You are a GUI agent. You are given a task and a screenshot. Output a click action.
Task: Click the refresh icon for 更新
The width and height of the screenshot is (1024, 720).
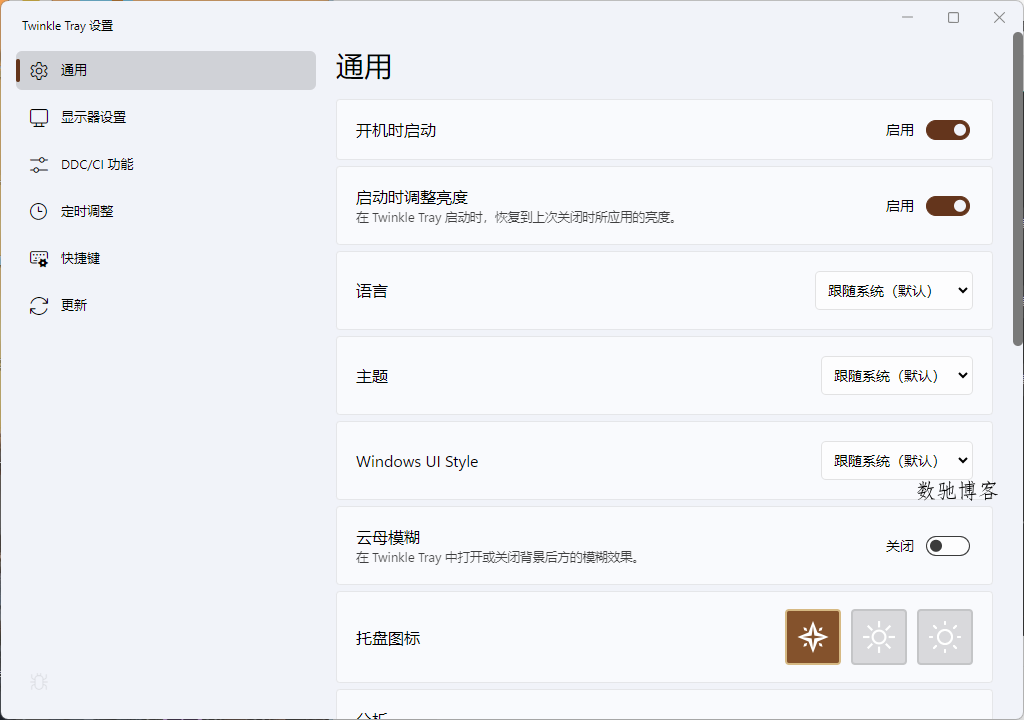tap(39, 306)
